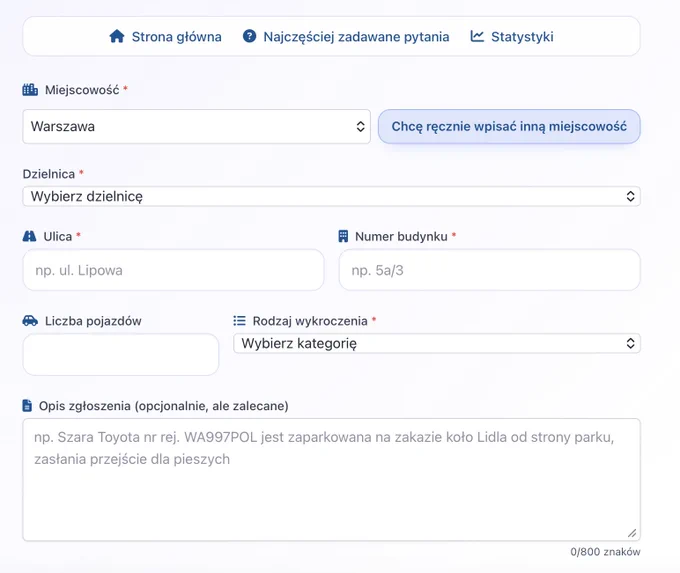Open Strona główna link
The image size is (680, 573).
point(177,37)
